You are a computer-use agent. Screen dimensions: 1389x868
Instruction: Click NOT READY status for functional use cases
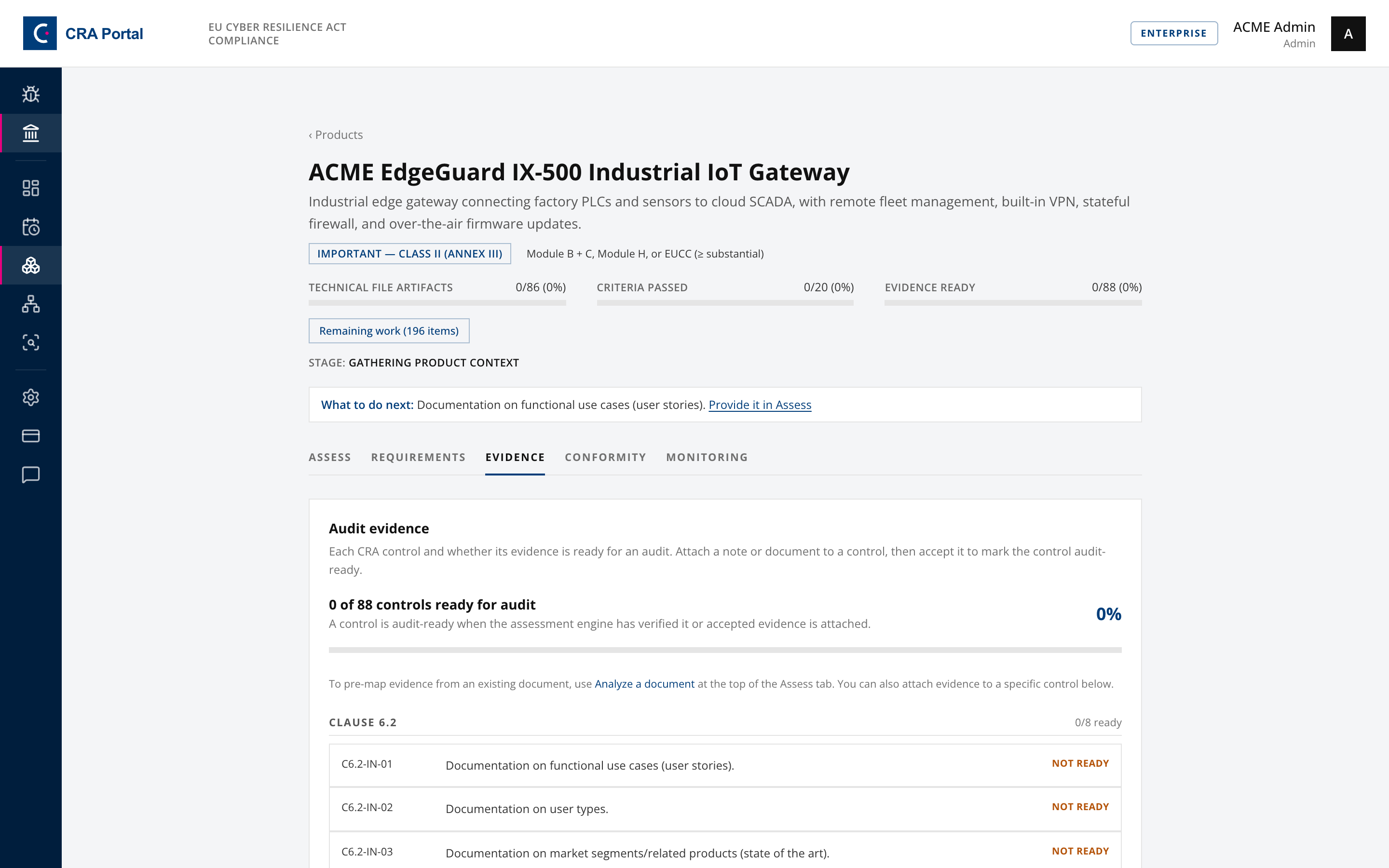coord(1080,763)
